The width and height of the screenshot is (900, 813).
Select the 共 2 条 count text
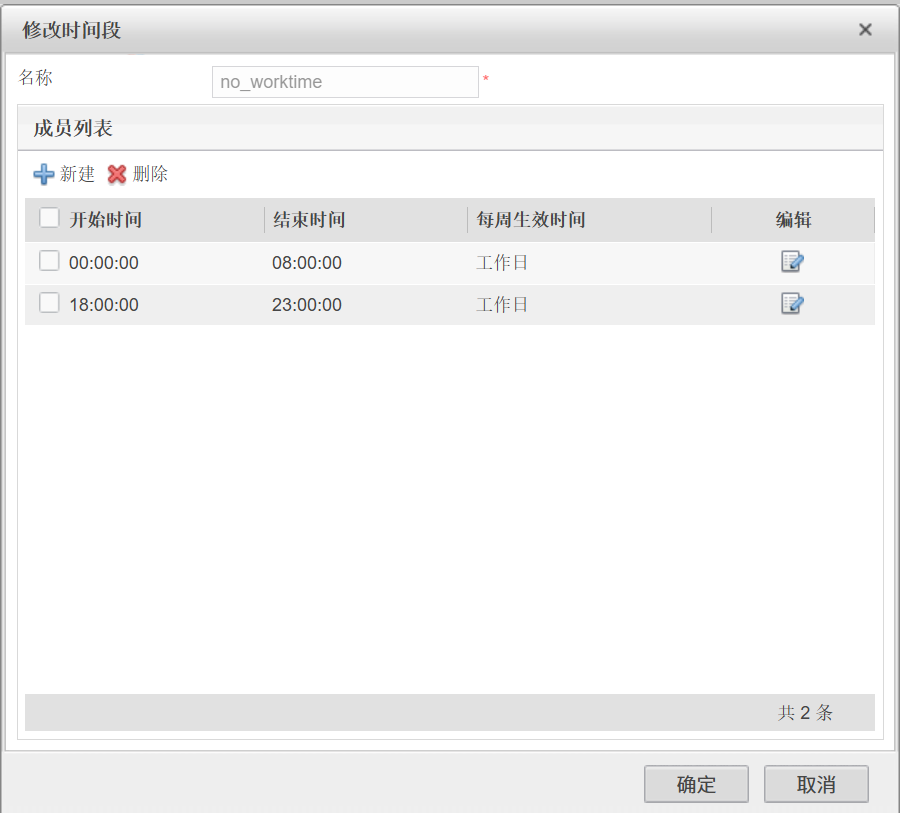click(x=805, y=713)
